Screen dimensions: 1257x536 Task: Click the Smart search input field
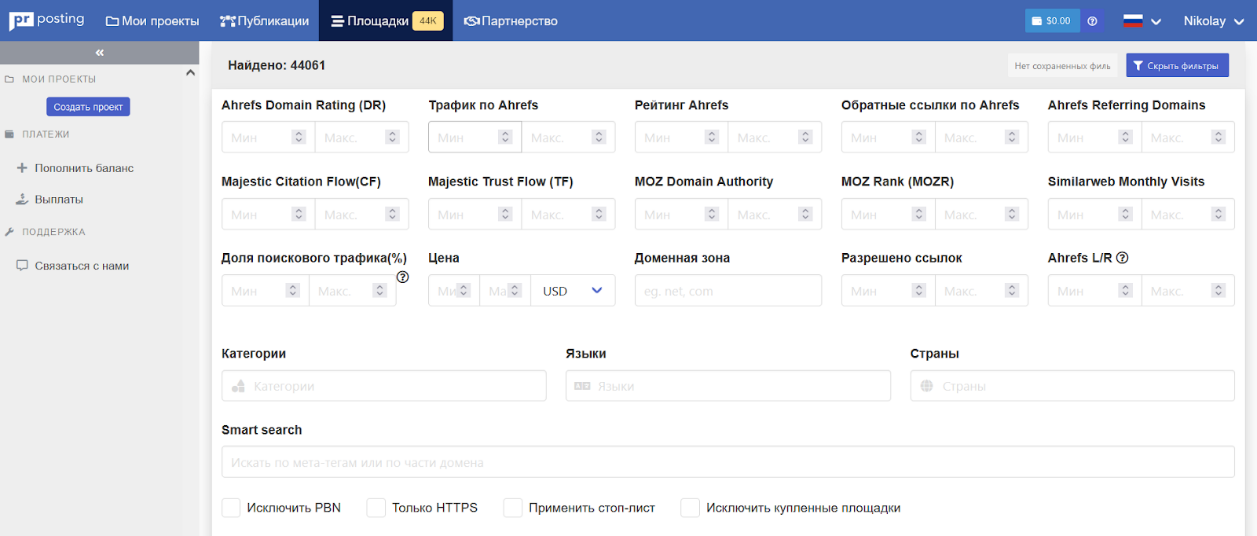pyautogui.click(x=728, y=462)
